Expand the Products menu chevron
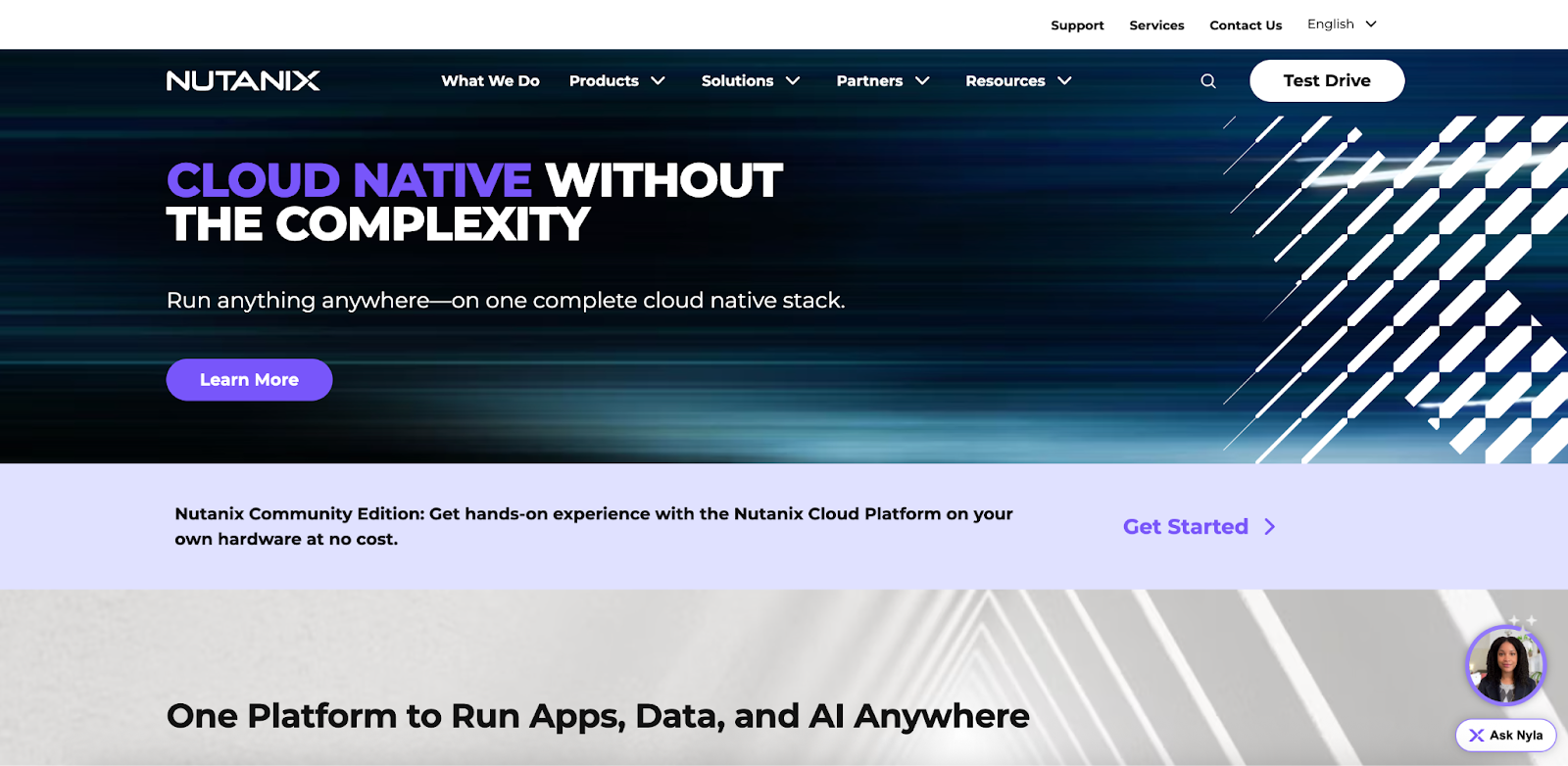 tap(659, 81)
